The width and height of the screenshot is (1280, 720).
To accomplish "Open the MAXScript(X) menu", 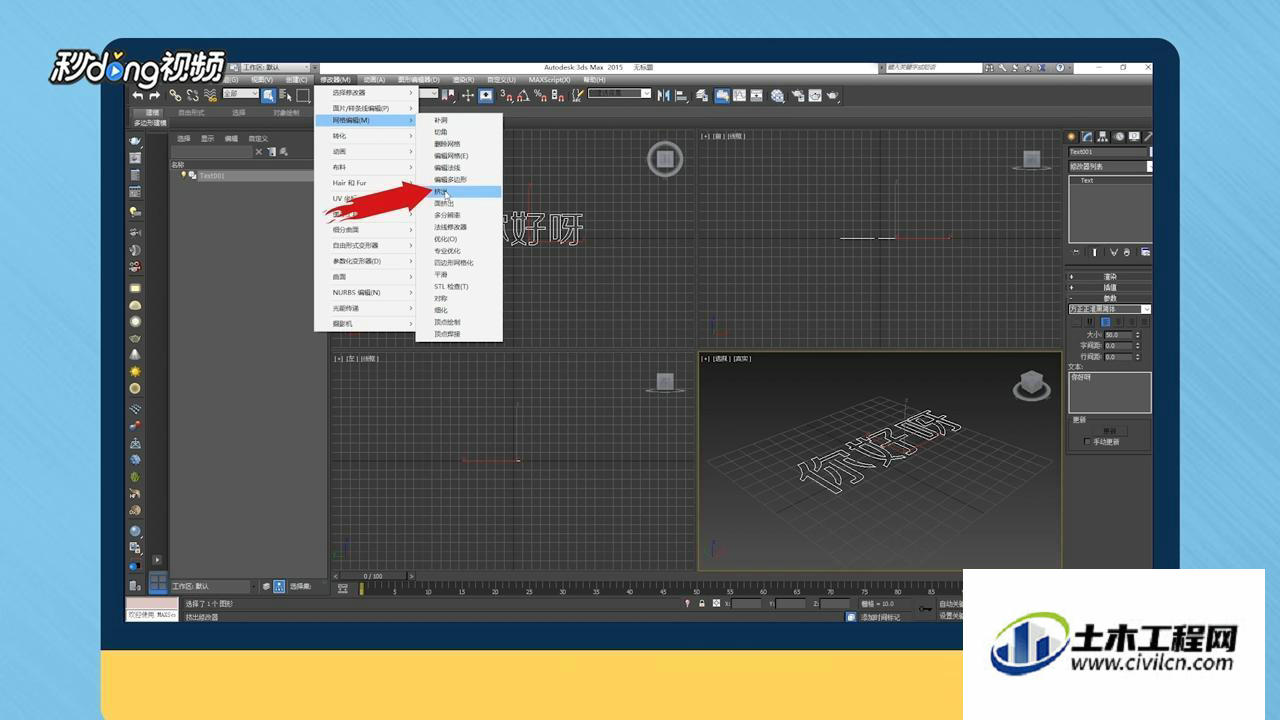I will (549, 80).
